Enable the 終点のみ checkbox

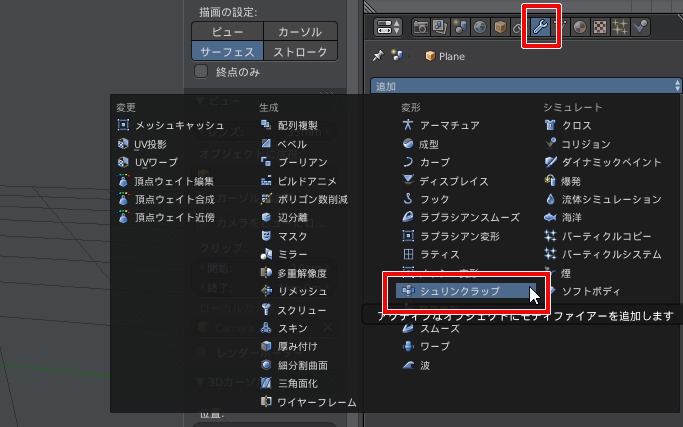pyautogui.click(x=201, y=71)
